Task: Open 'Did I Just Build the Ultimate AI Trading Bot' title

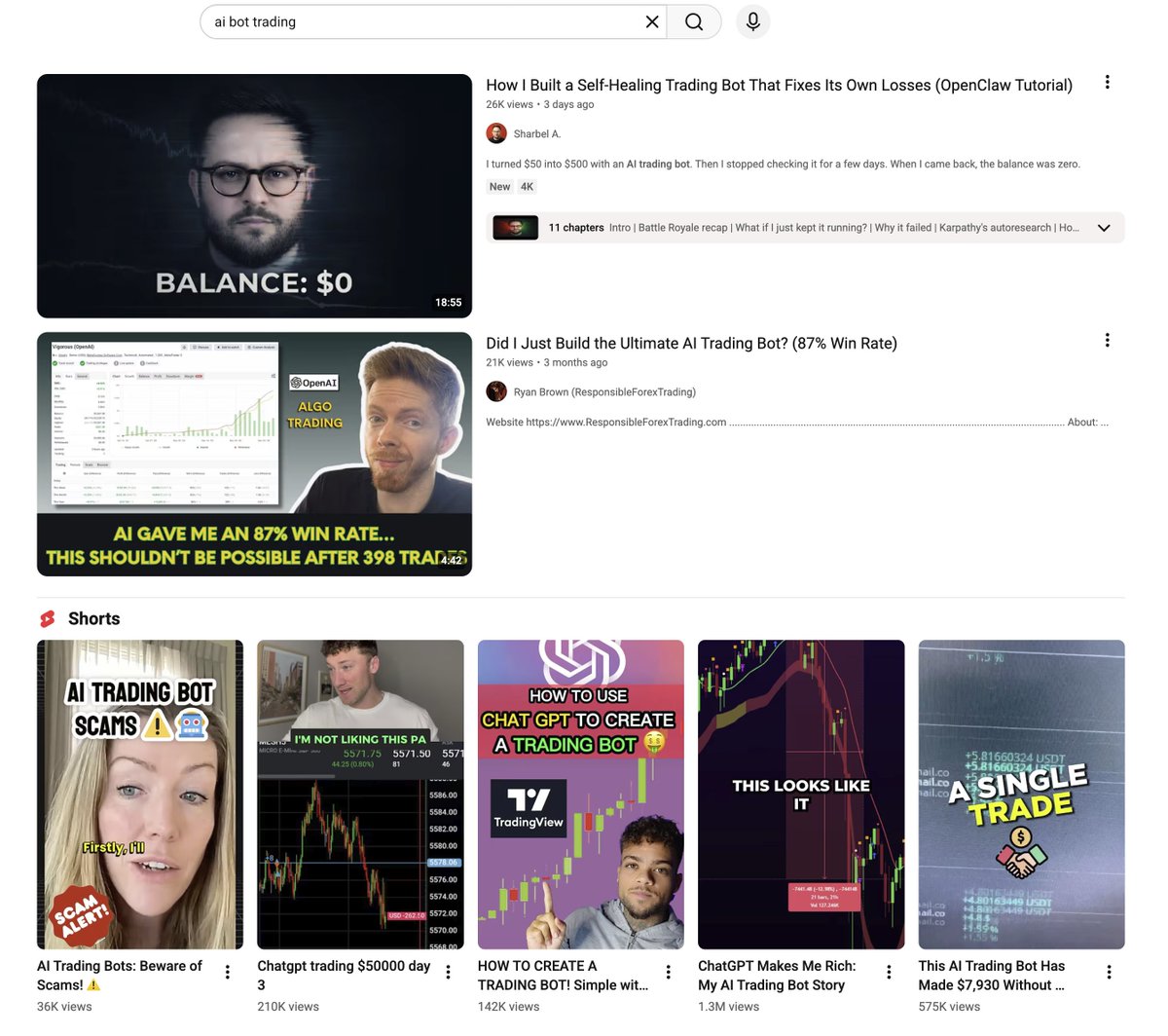Action: pos(691,344)
